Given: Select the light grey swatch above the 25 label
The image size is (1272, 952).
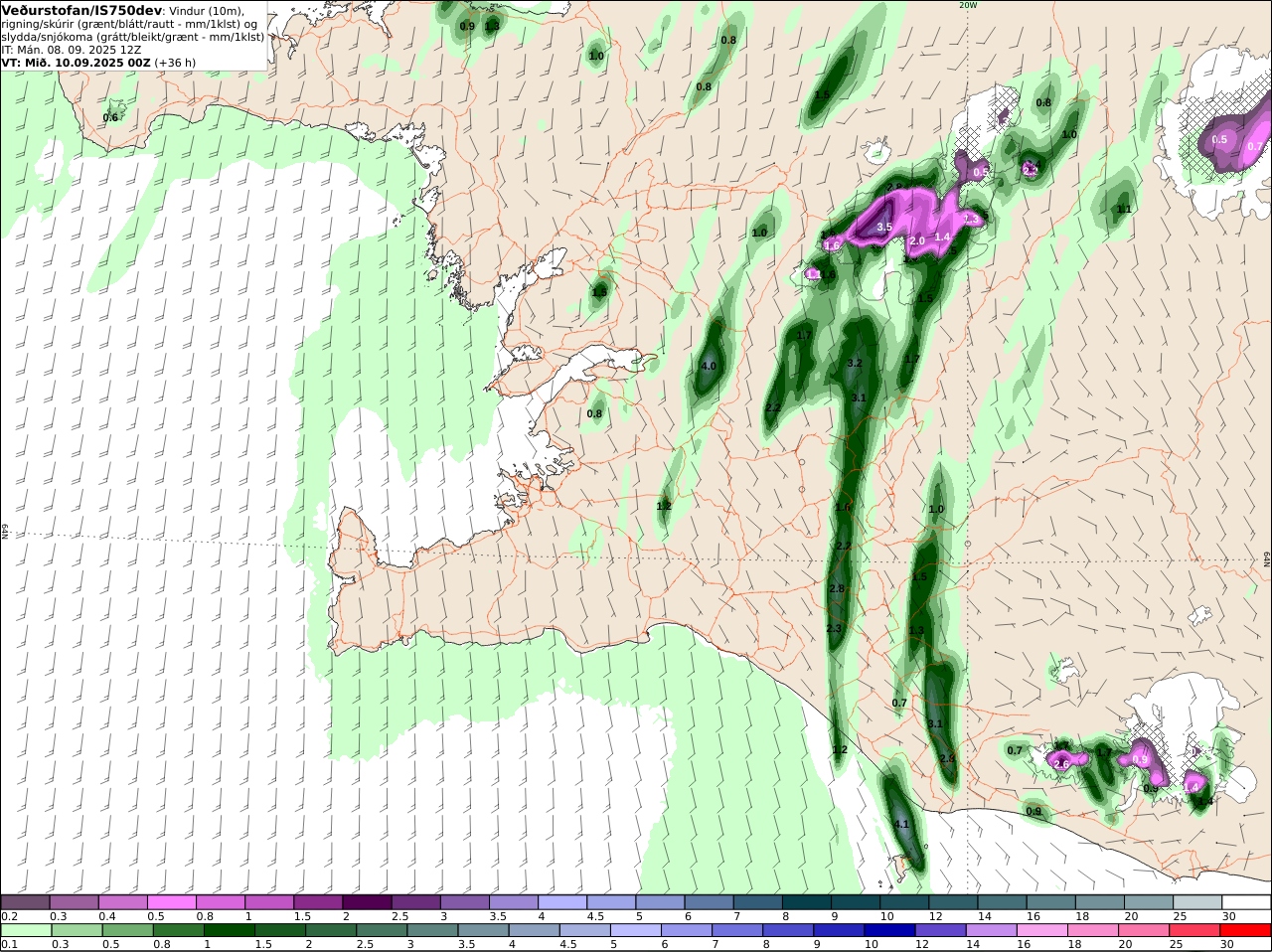Looking at the screenshot, I should coord(1197,902).
